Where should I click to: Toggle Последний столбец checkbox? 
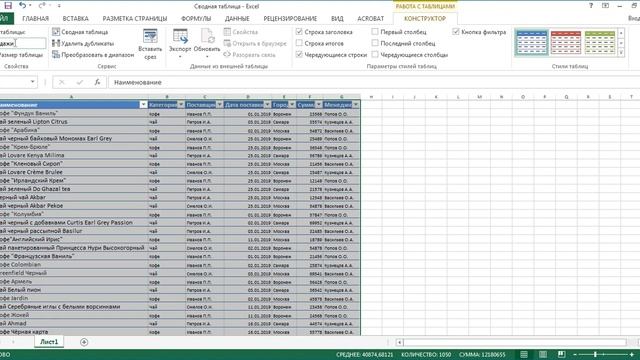(x=375, y=43)
